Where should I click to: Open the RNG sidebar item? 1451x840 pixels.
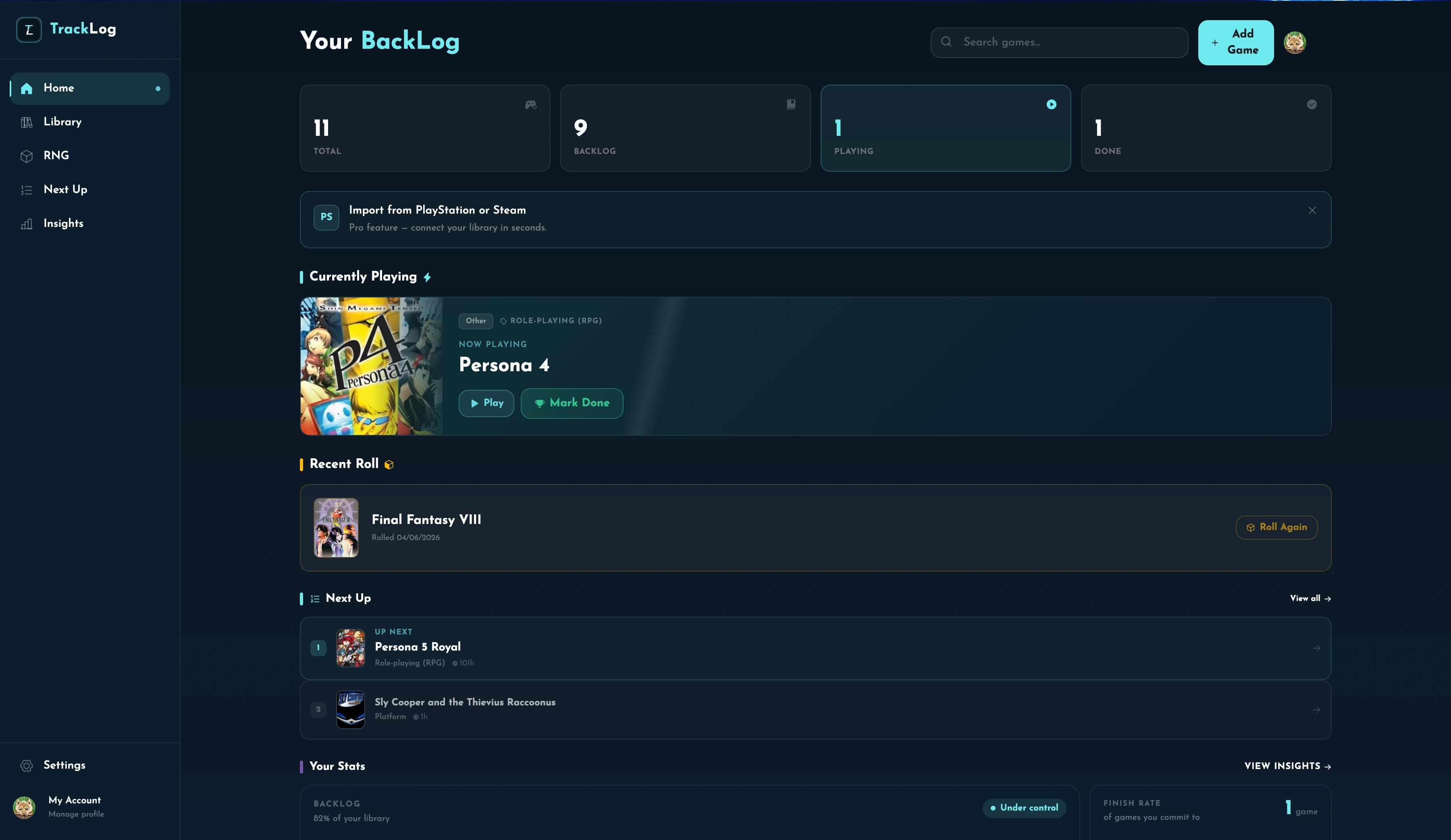coord(90,156)
